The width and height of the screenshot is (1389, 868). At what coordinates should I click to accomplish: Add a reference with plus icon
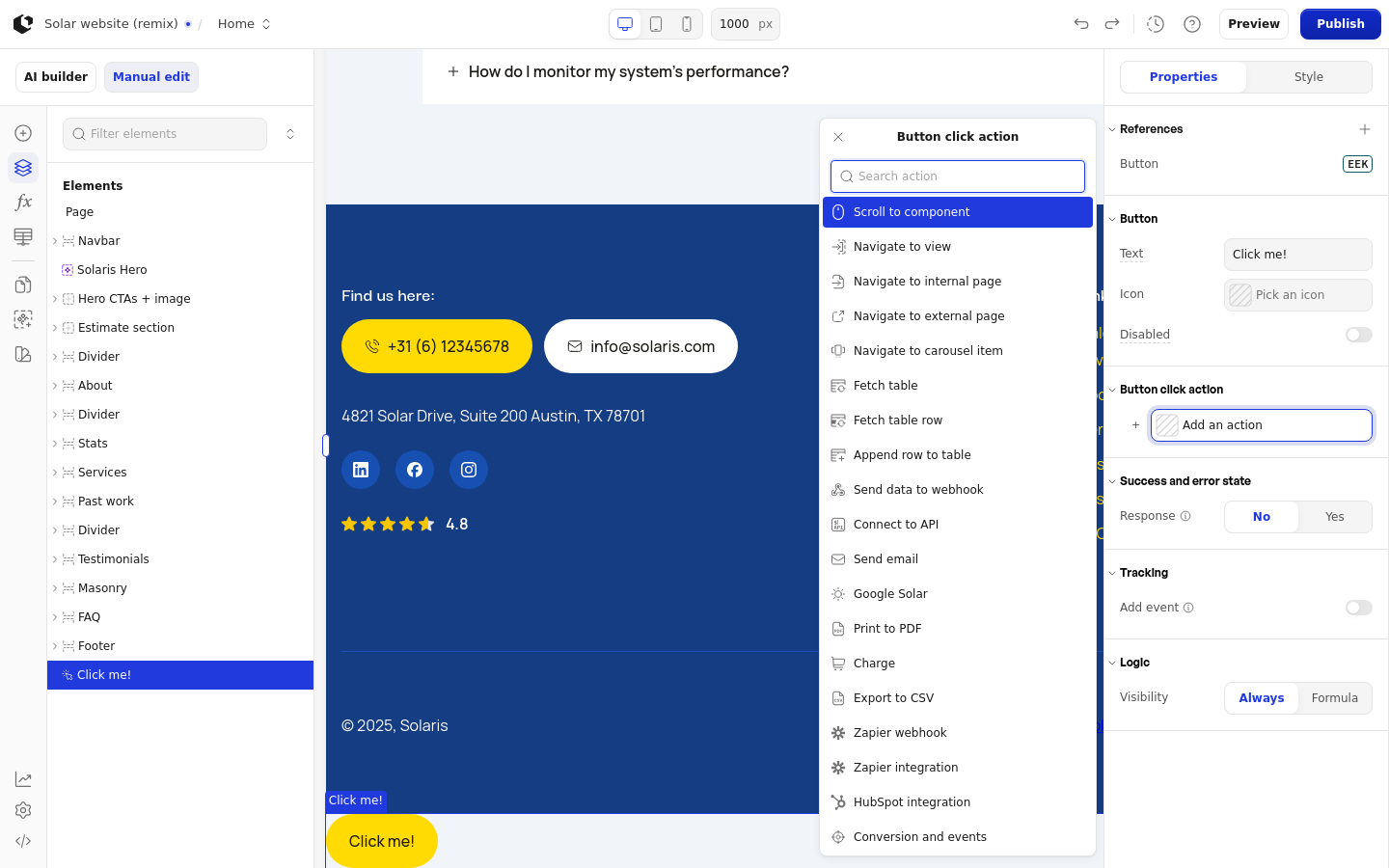tap(1365, 129)
